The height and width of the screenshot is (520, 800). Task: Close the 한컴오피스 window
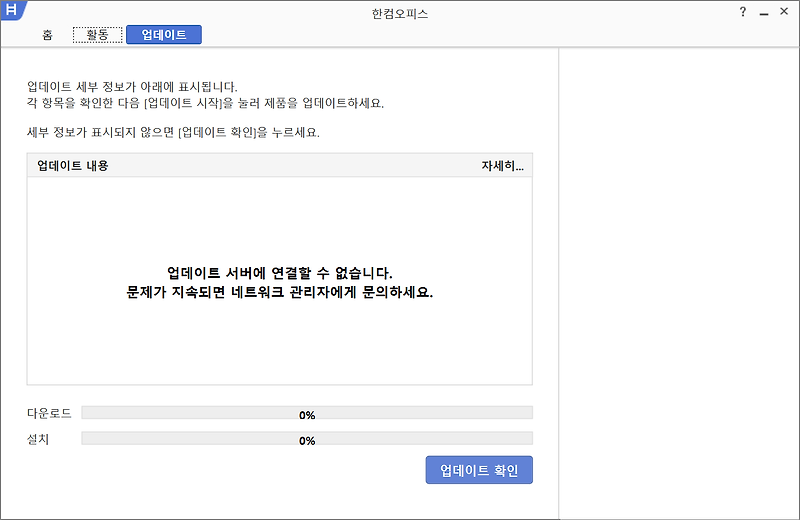[x=784, y=11]
